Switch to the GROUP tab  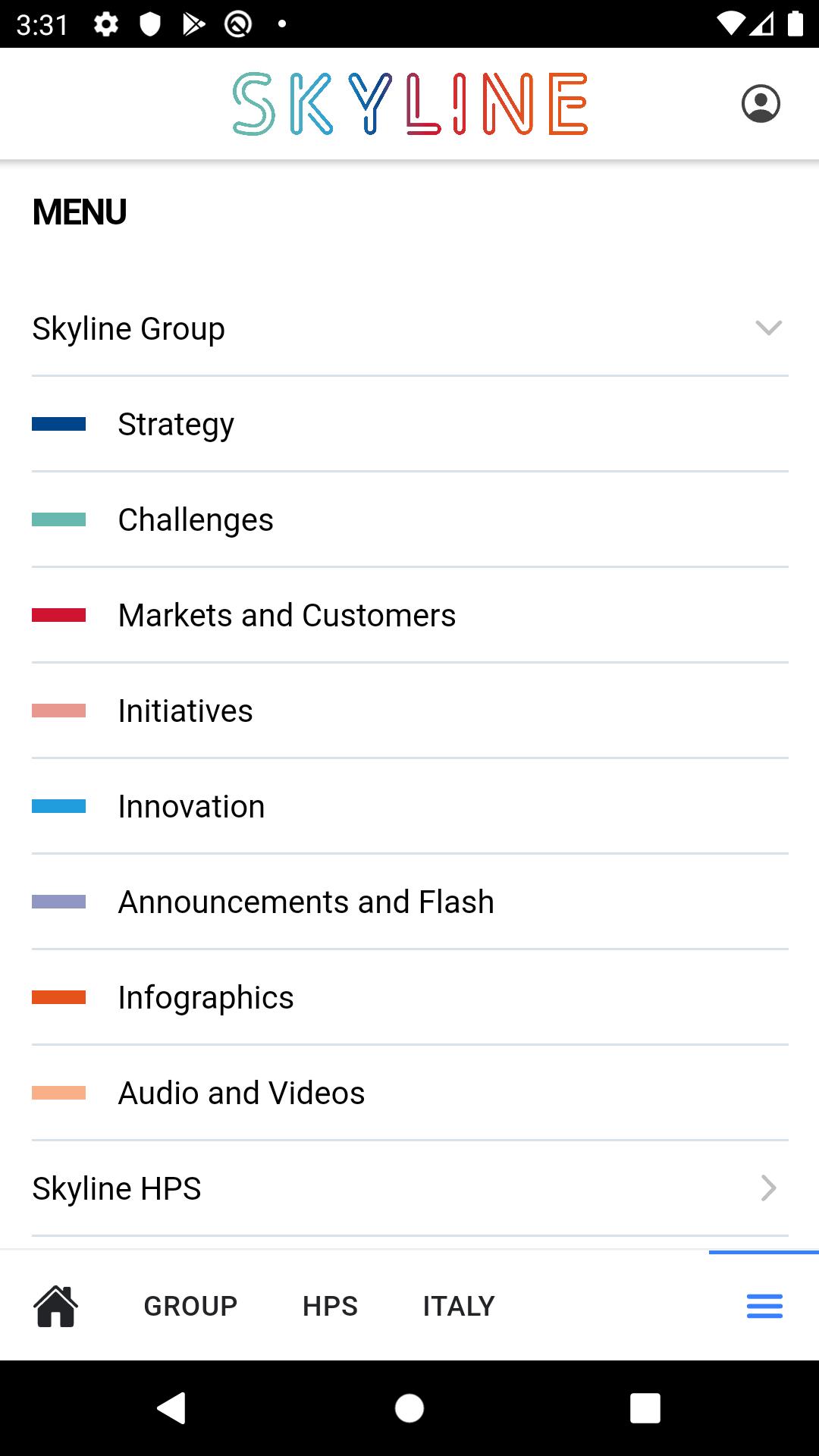[190, 1306]
